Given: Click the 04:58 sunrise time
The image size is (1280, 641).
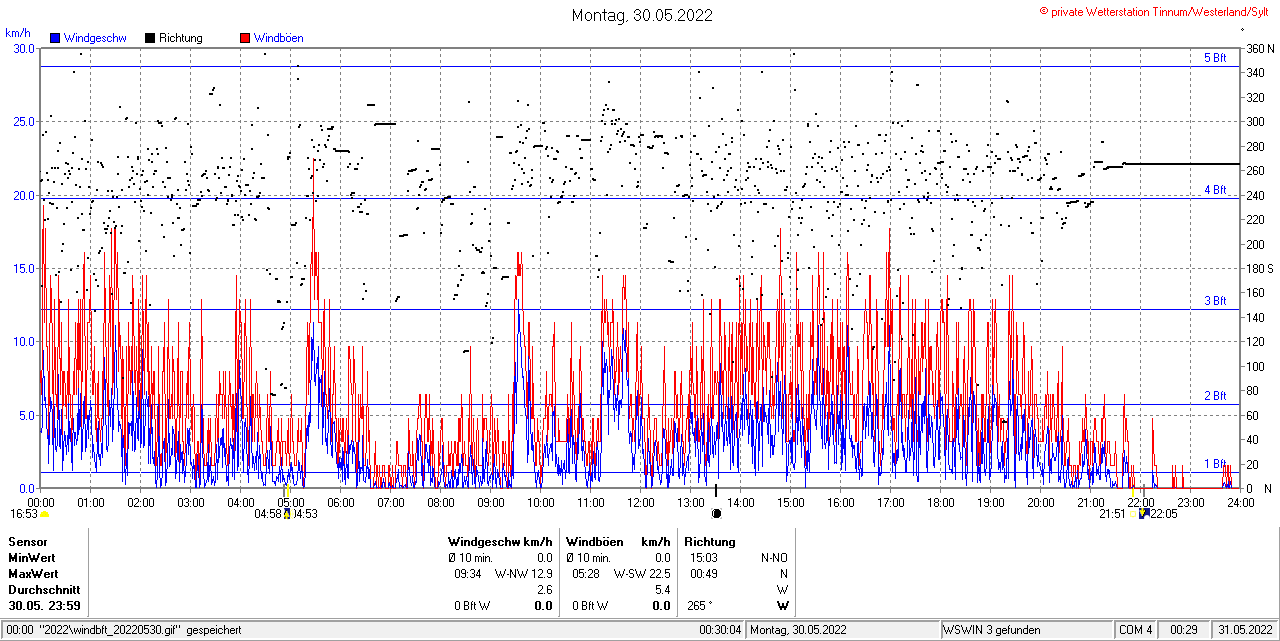Looking at the screenshot, I should pyautogui.click(x=268, y=514).
